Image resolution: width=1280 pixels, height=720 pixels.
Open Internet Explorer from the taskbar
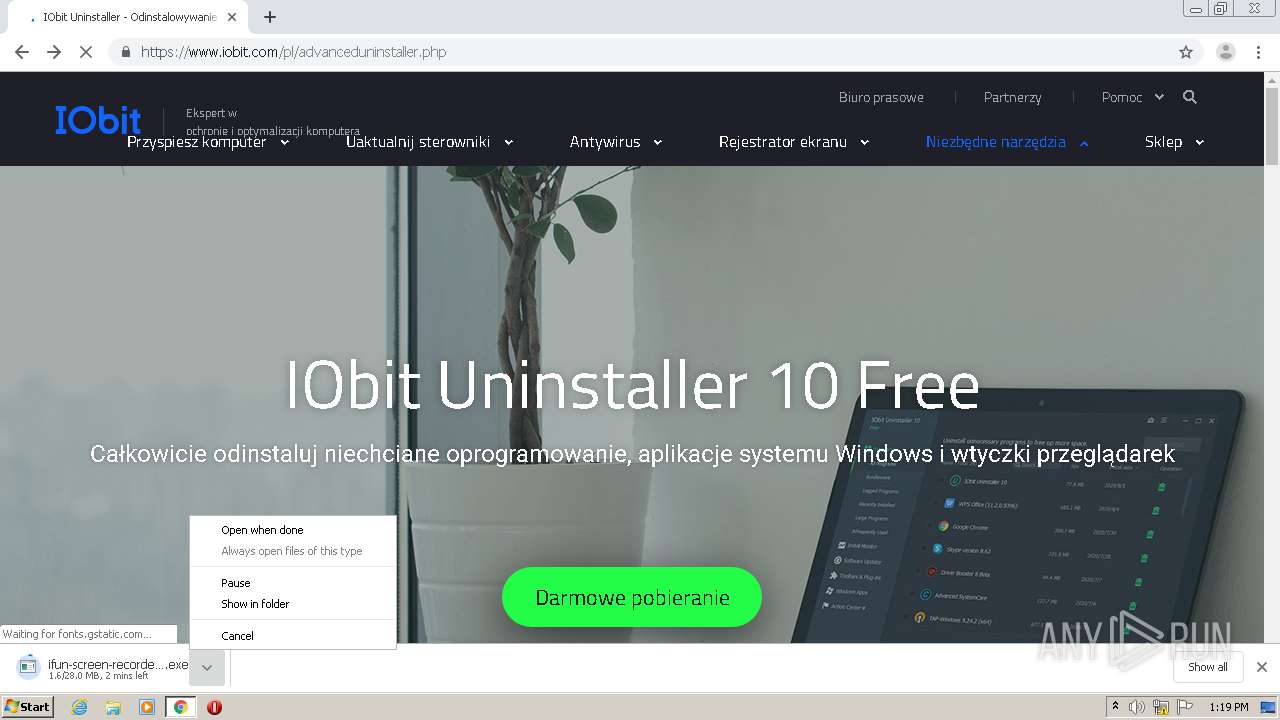click(x=79, y=707)
